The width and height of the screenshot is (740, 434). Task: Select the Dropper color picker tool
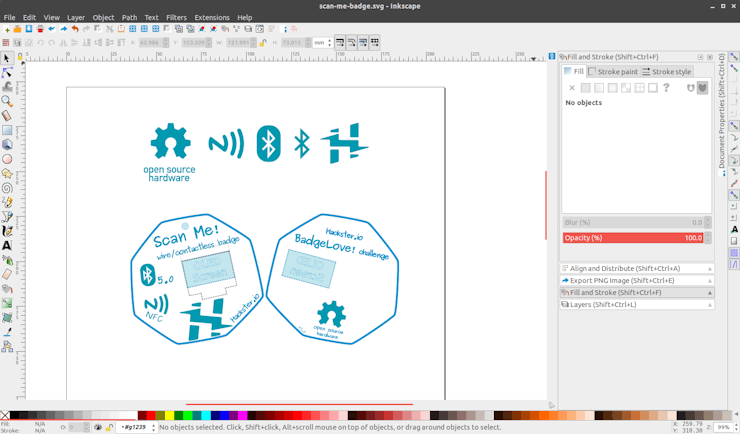(x=7, y=332)
